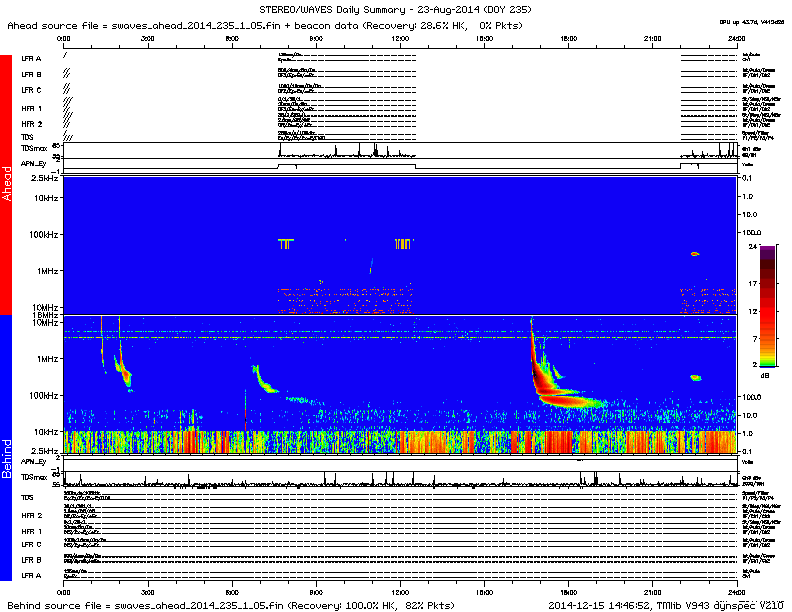Click 1MHz label on Behind spectrogram axis
The height and width of the screenshot is (612, 792).
pos(47,359)
